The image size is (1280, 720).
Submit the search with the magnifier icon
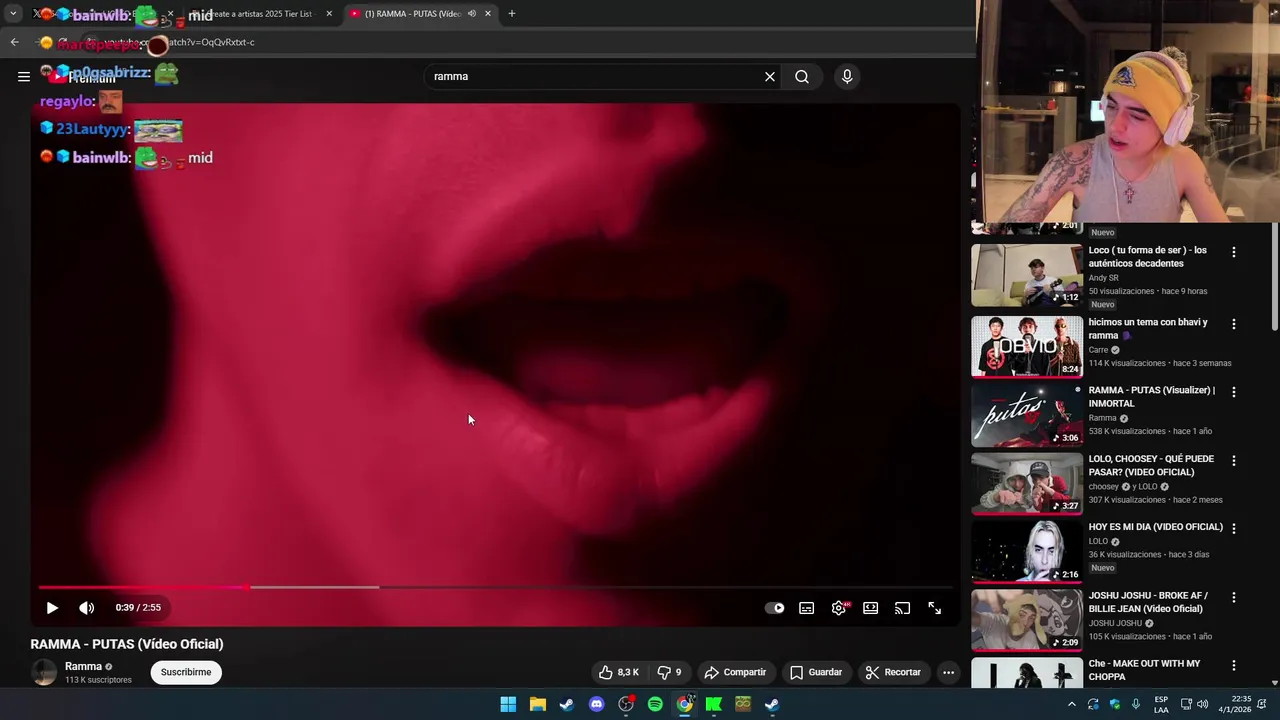(x=802, y=76)
